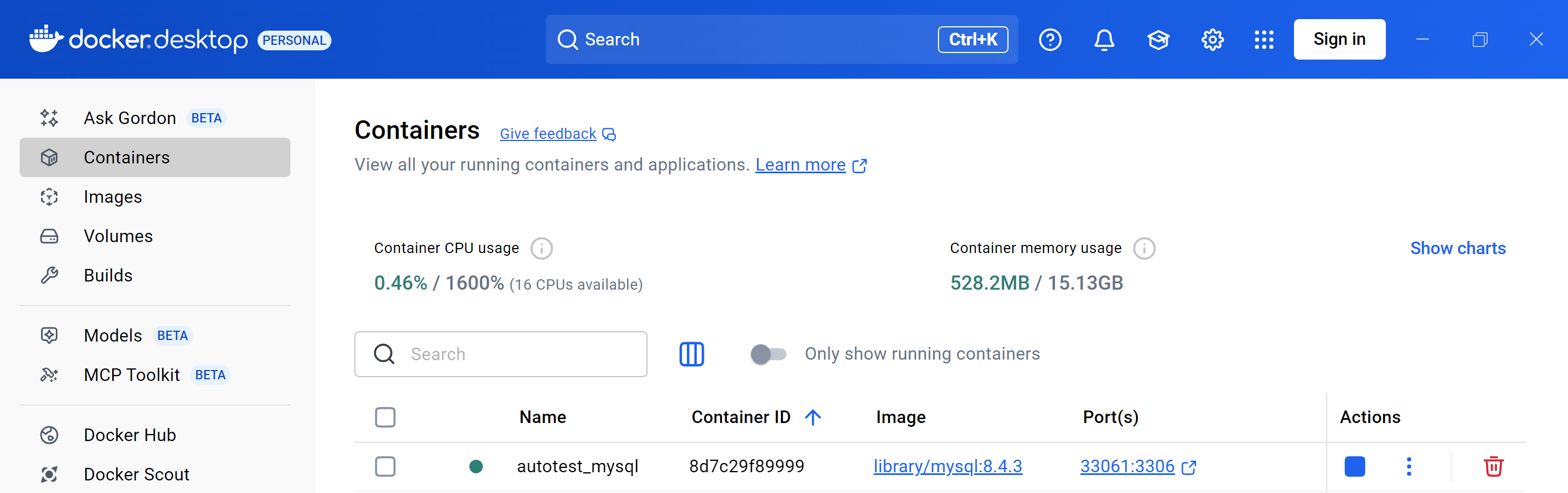Click the Docker Hub icon

click(49, 435)
